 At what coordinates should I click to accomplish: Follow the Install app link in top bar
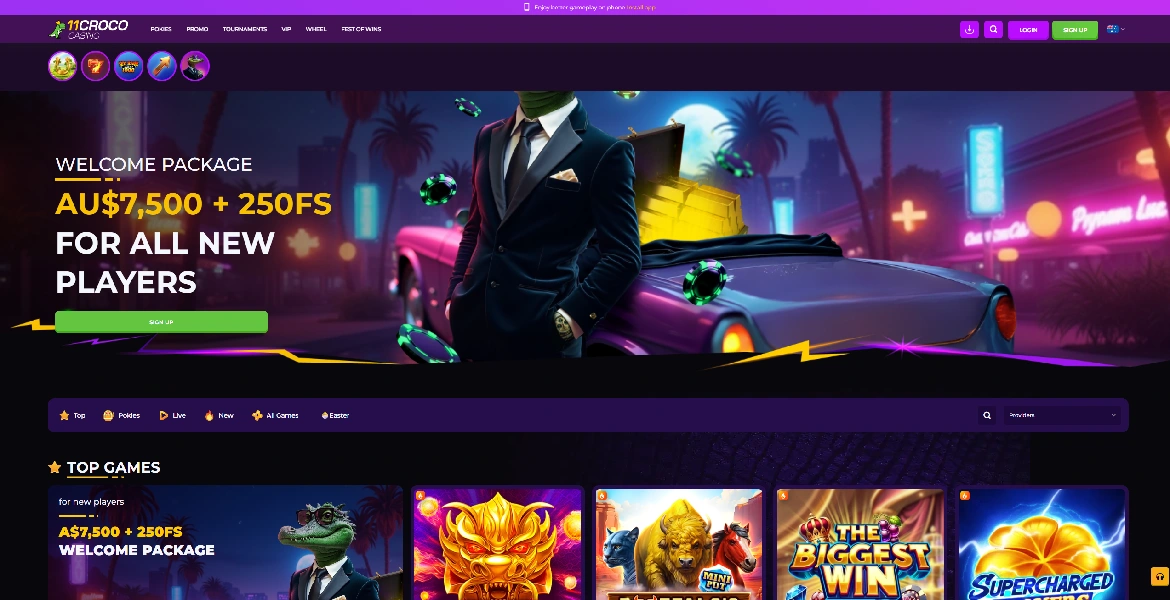pos(641,7)
